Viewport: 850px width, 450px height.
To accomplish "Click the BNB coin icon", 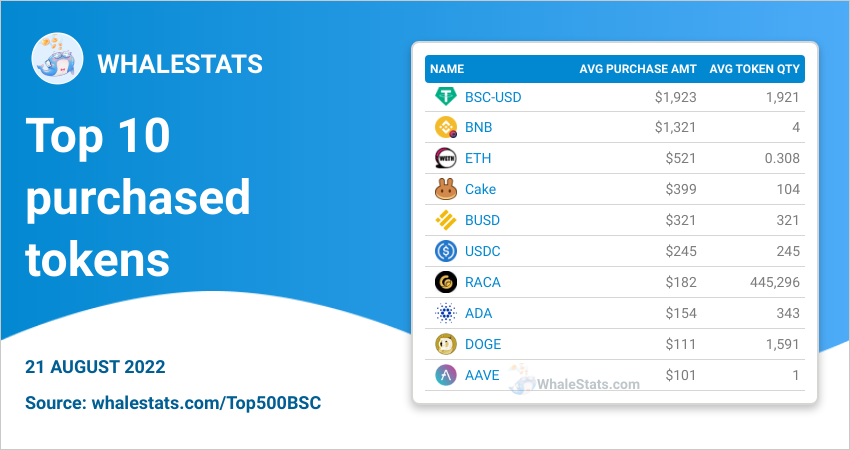I will click(446, 127).
